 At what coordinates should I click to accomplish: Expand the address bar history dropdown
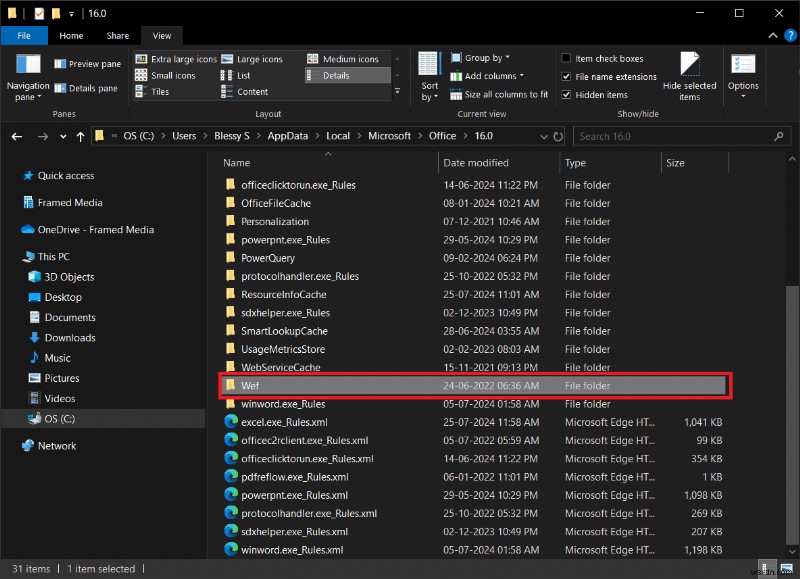coord(544,136)
